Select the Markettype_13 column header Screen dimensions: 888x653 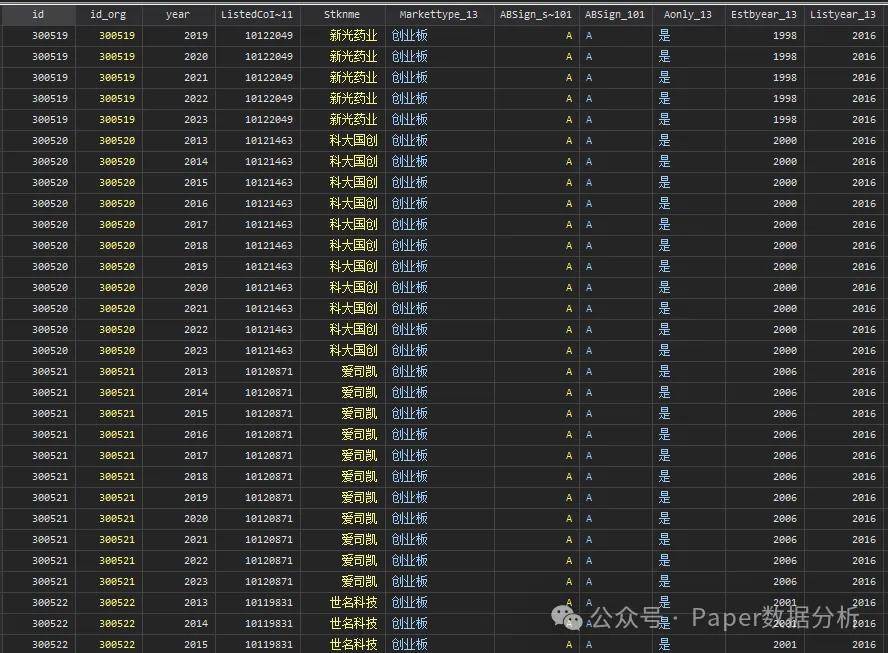pos(439,15)
